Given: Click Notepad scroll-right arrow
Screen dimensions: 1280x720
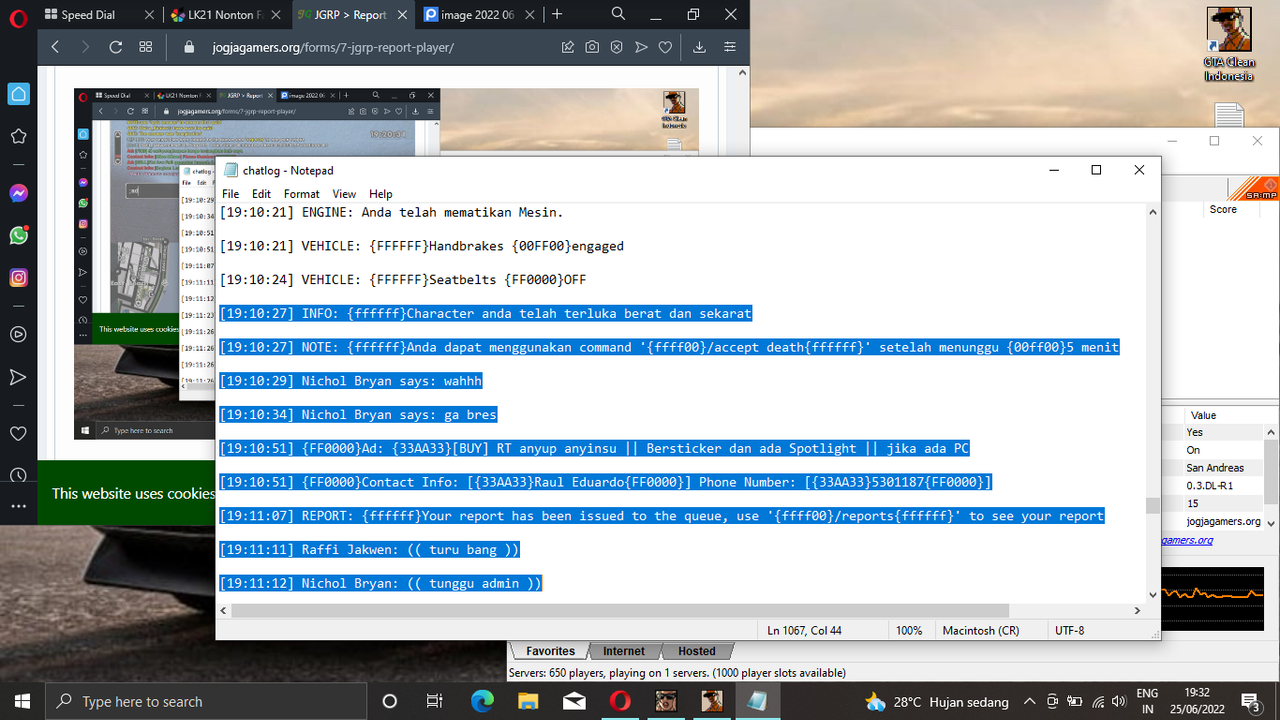Looking at the screenshot, I should (1136, 610).
